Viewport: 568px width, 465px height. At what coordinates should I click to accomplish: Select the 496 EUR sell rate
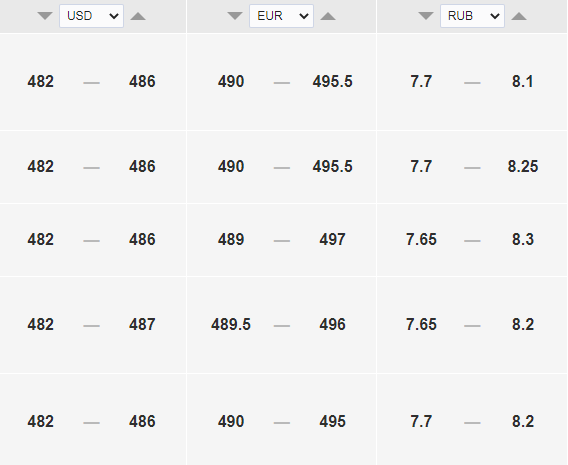tap(332, 324)
